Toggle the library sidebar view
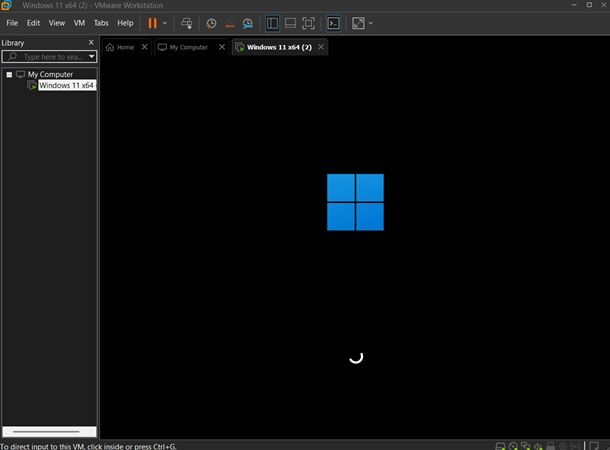 click(x=272, y=23)
